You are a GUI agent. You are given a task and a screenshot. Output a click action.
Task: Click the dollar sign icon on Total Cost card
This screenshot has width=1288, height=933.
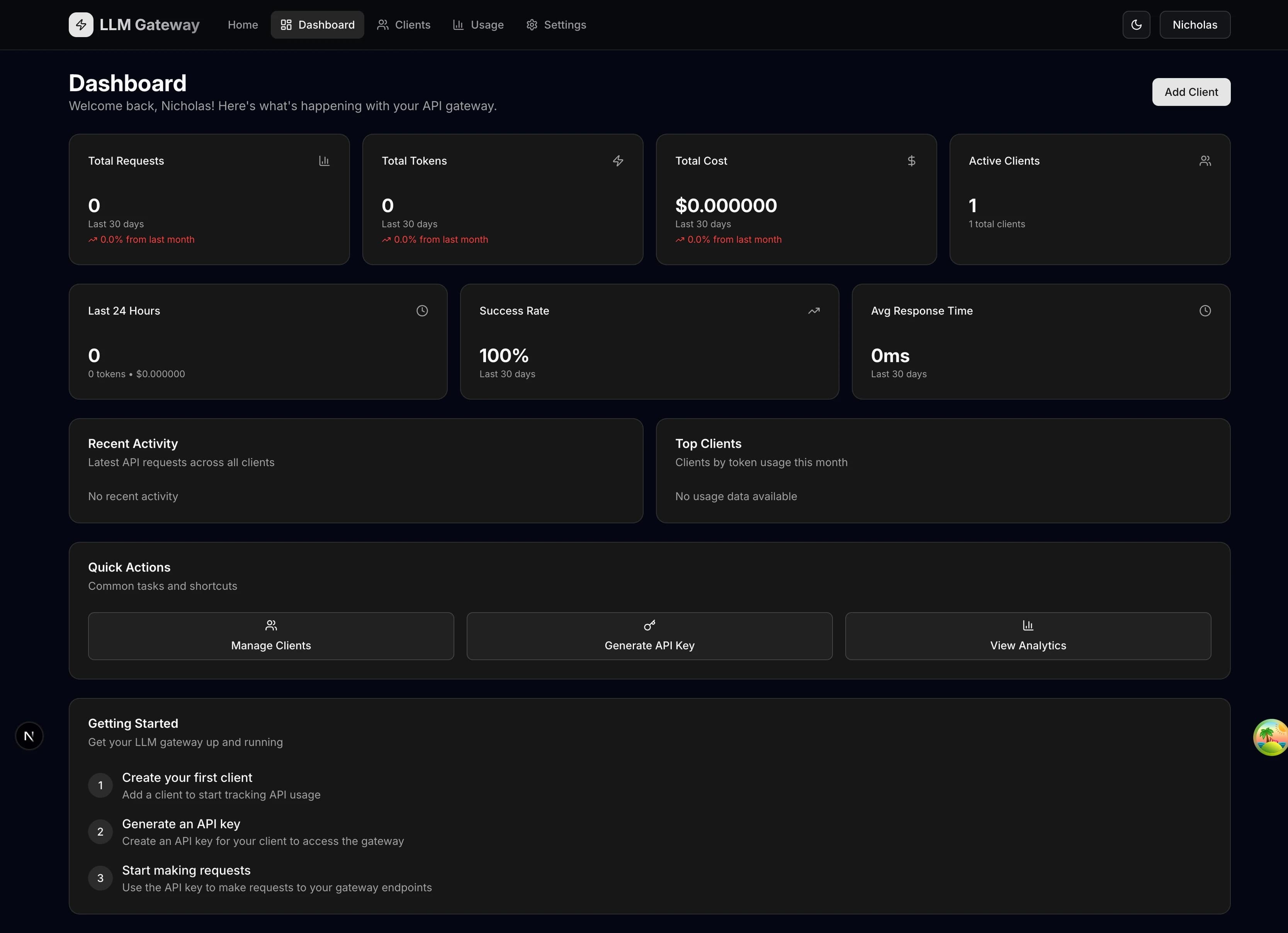911,161
